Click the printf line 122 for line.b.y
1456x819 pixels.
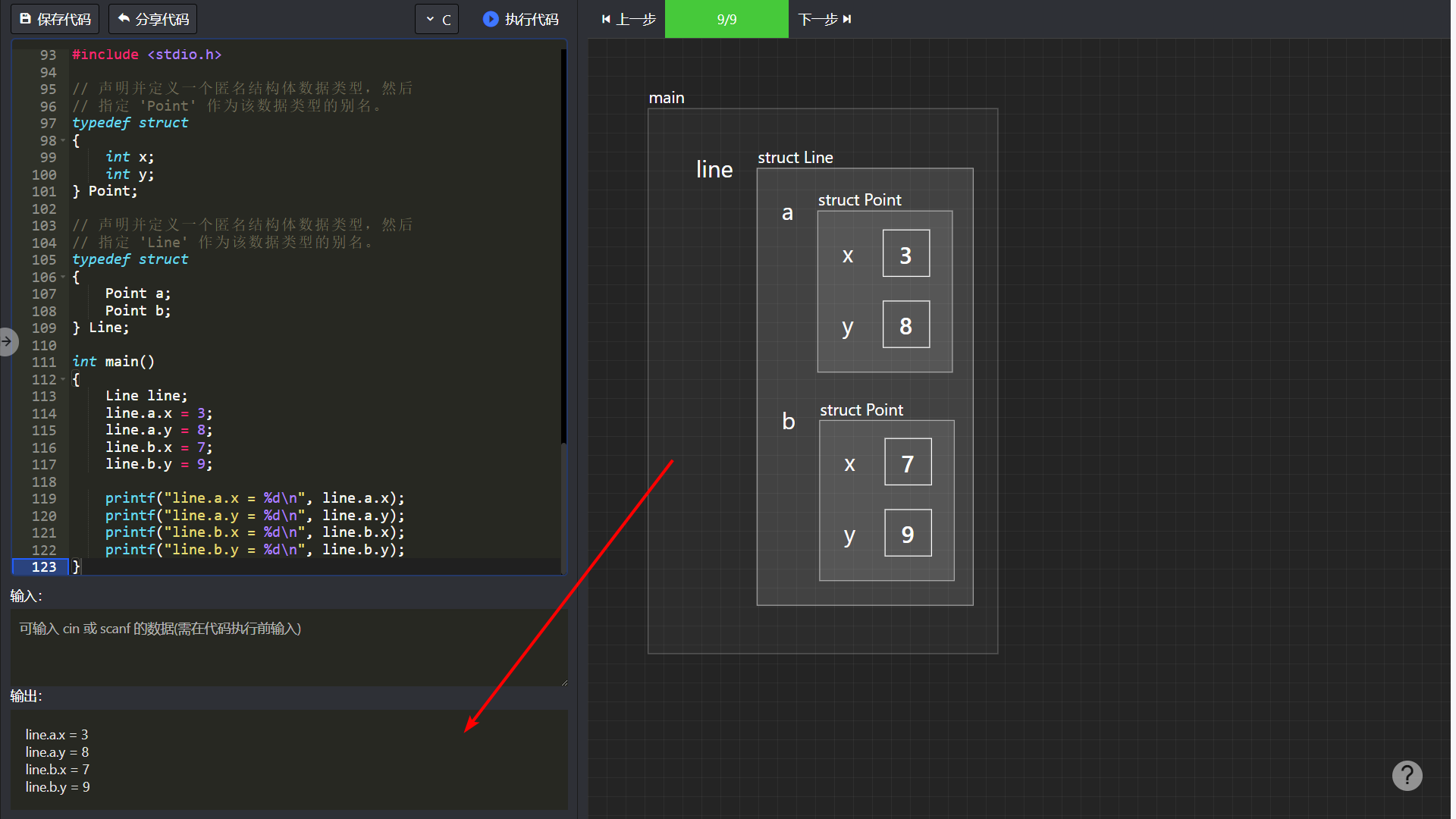coord(255,550)
